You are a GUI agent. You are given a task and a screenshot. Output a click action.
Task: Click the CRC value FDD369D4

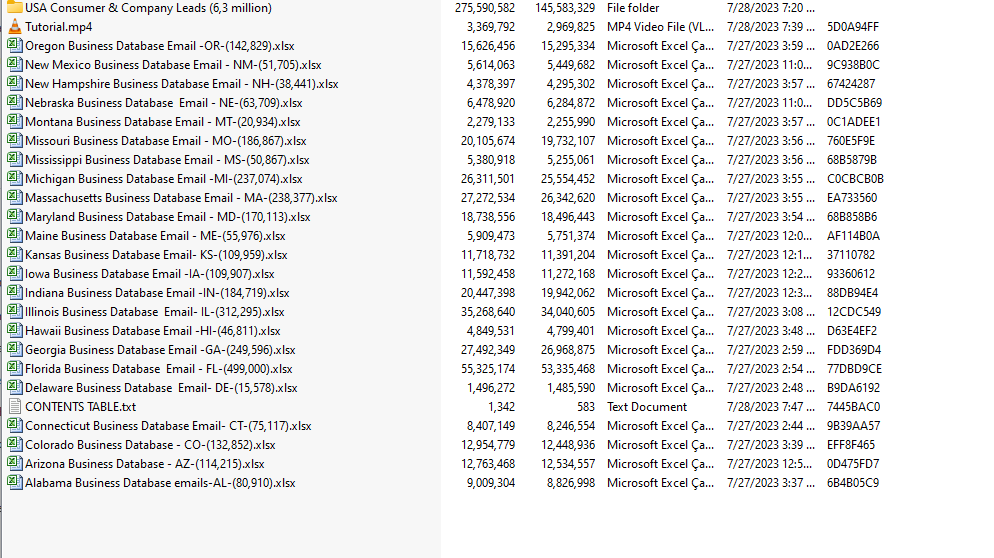tap(854, 350)
